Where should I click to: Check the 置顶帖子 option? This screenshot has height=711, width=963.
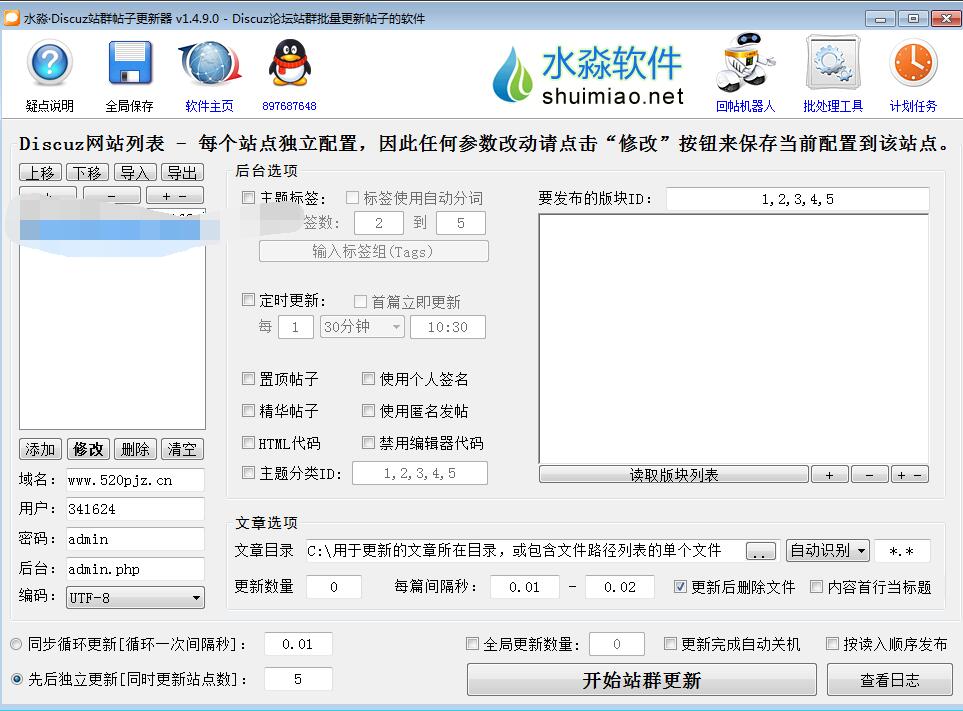[248, 378]
